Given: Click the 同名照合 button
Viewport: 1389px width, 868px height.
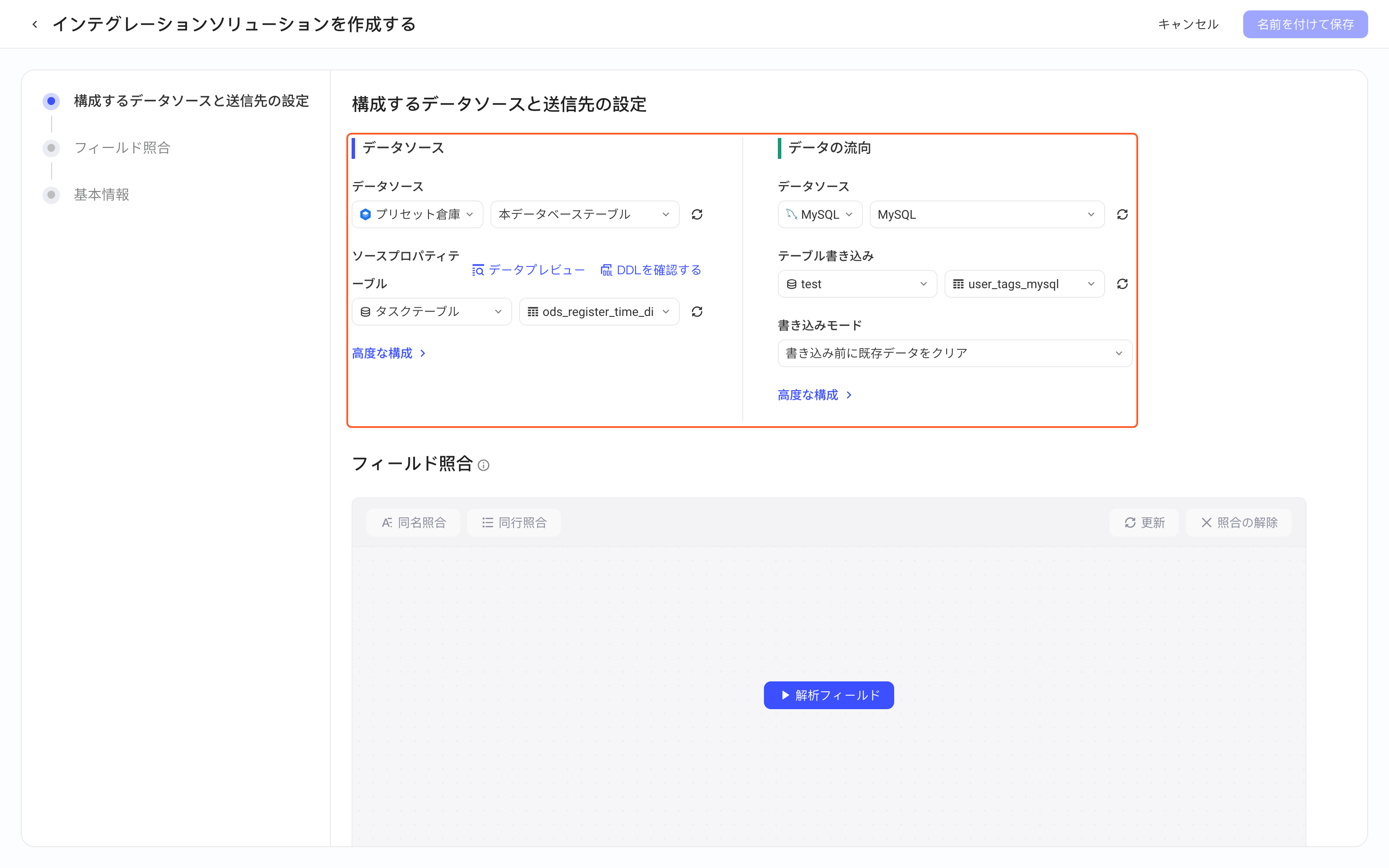Looking at the screenshot, I should tap(413, 522).
